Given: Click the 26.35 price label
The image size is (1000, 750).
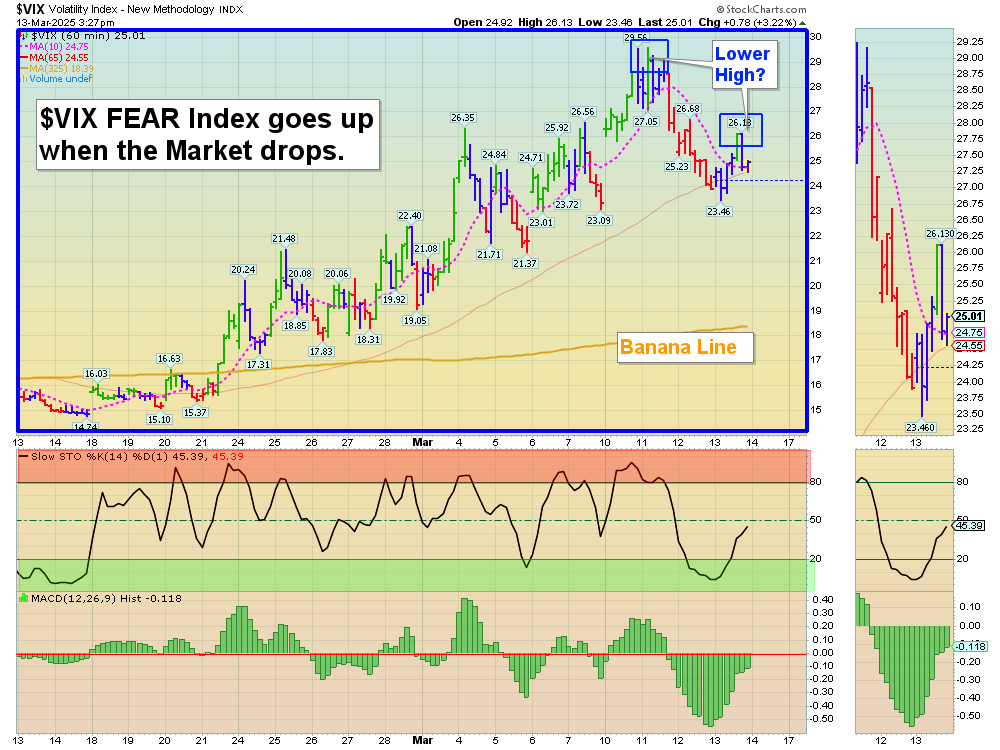Looking at the screenshot, I should click(x=463, y=118).
